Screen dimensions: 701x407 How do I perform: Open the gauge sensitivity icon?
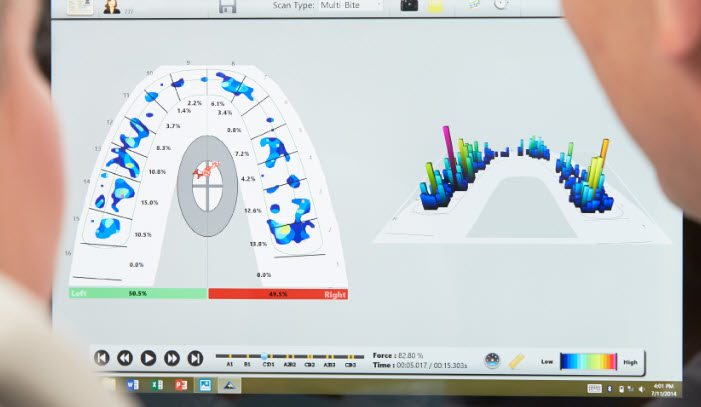point(492,360)
